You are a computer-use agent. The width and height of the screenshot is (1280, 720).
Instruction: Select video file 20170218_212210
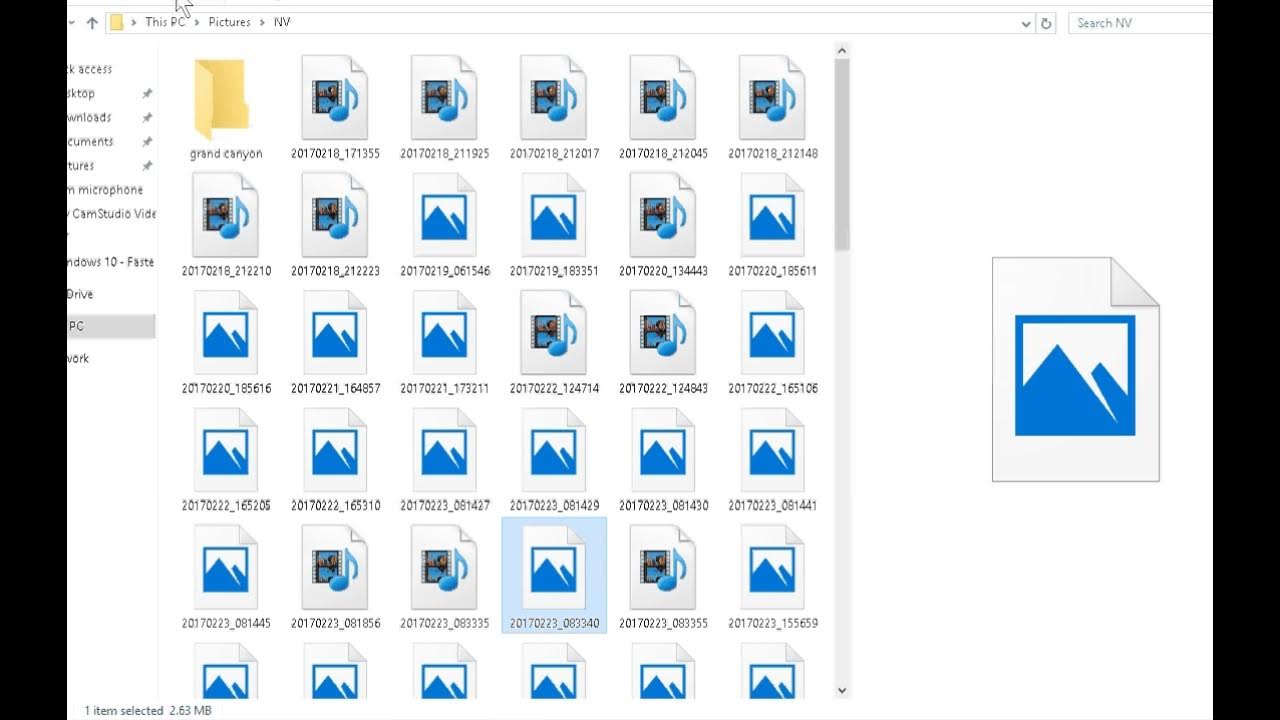(x=226, y=225)
